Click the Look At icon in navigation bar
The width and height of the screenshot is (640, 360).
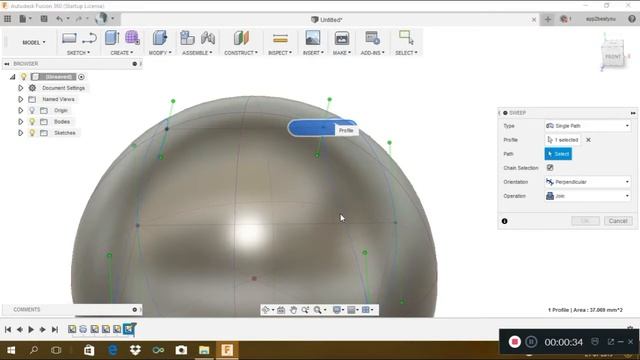281,310
